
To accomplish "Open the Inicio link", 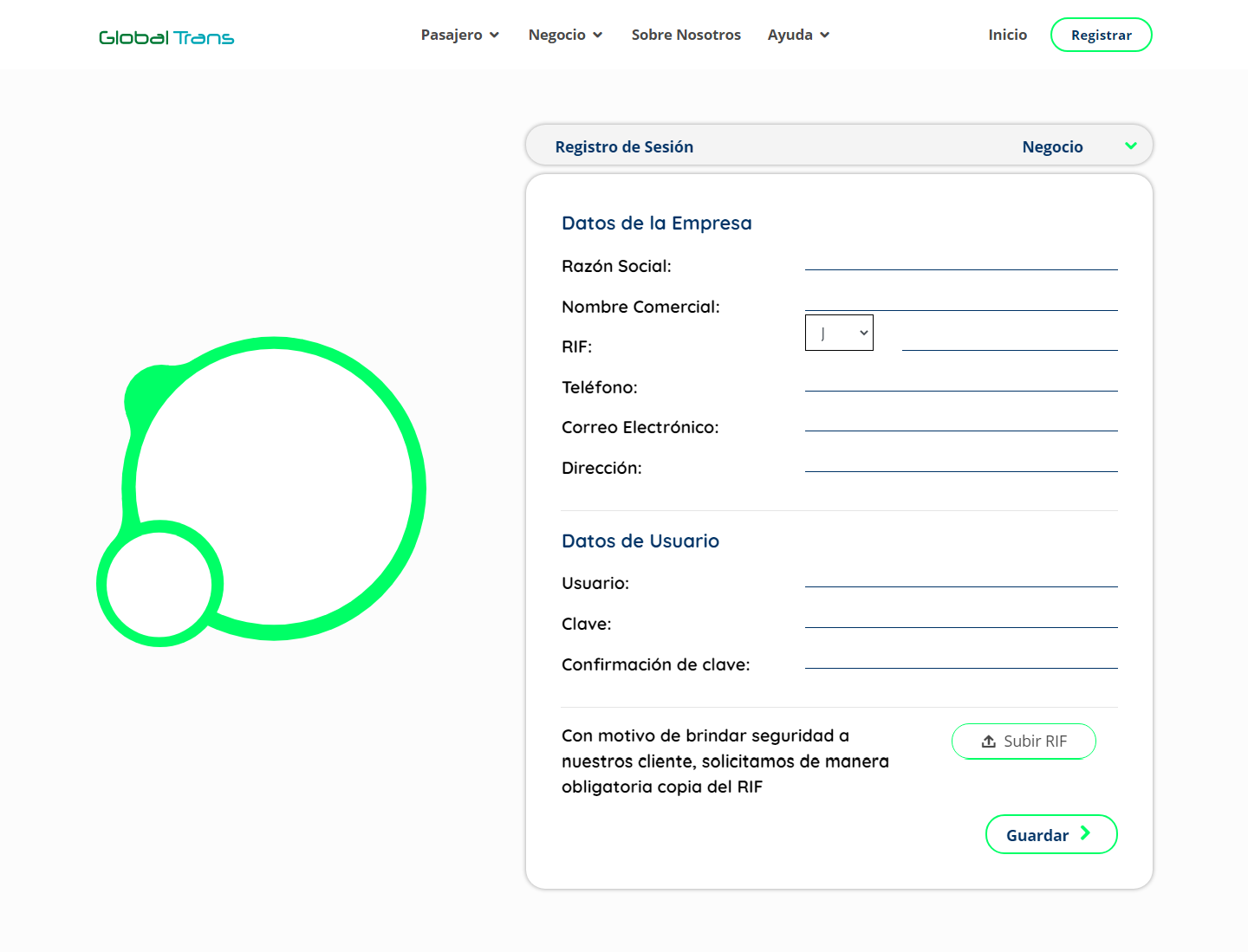I will [1007, 35].
